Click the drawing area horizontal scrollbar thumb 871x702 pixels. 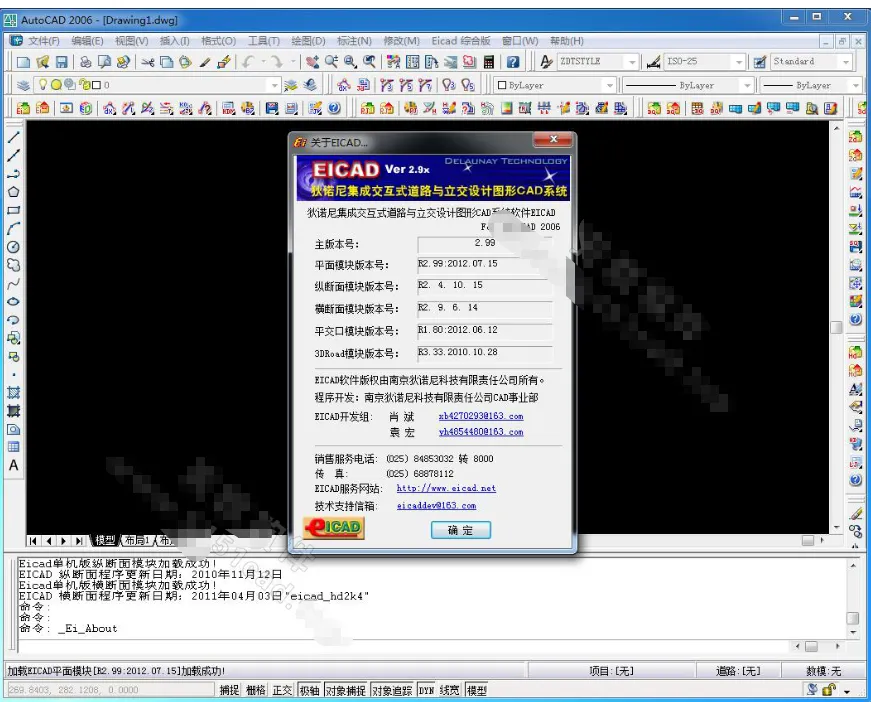(808, 540)
